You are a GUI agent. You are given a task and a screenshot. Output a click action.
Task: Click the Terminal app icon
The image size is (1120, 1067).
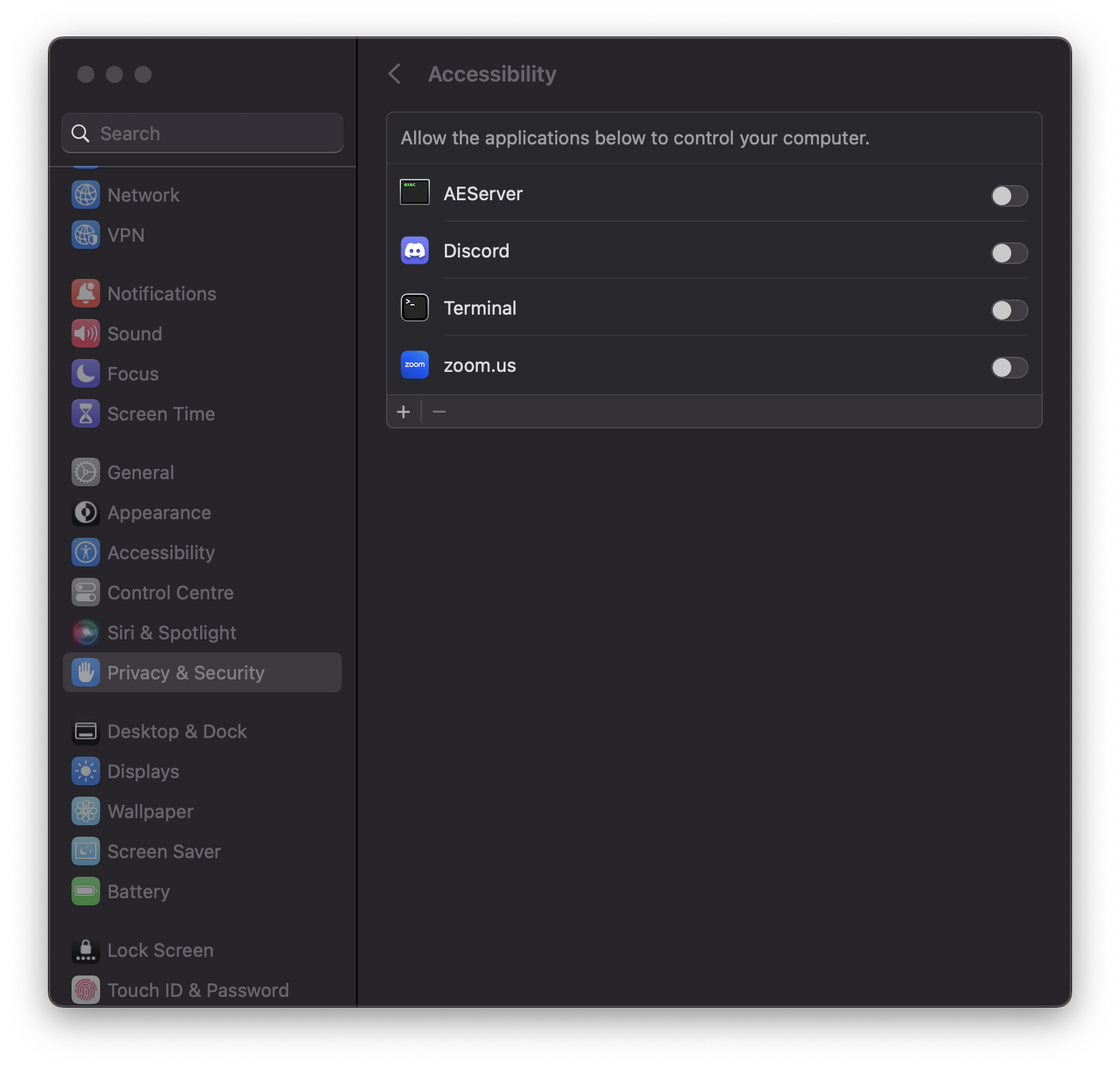414,308
